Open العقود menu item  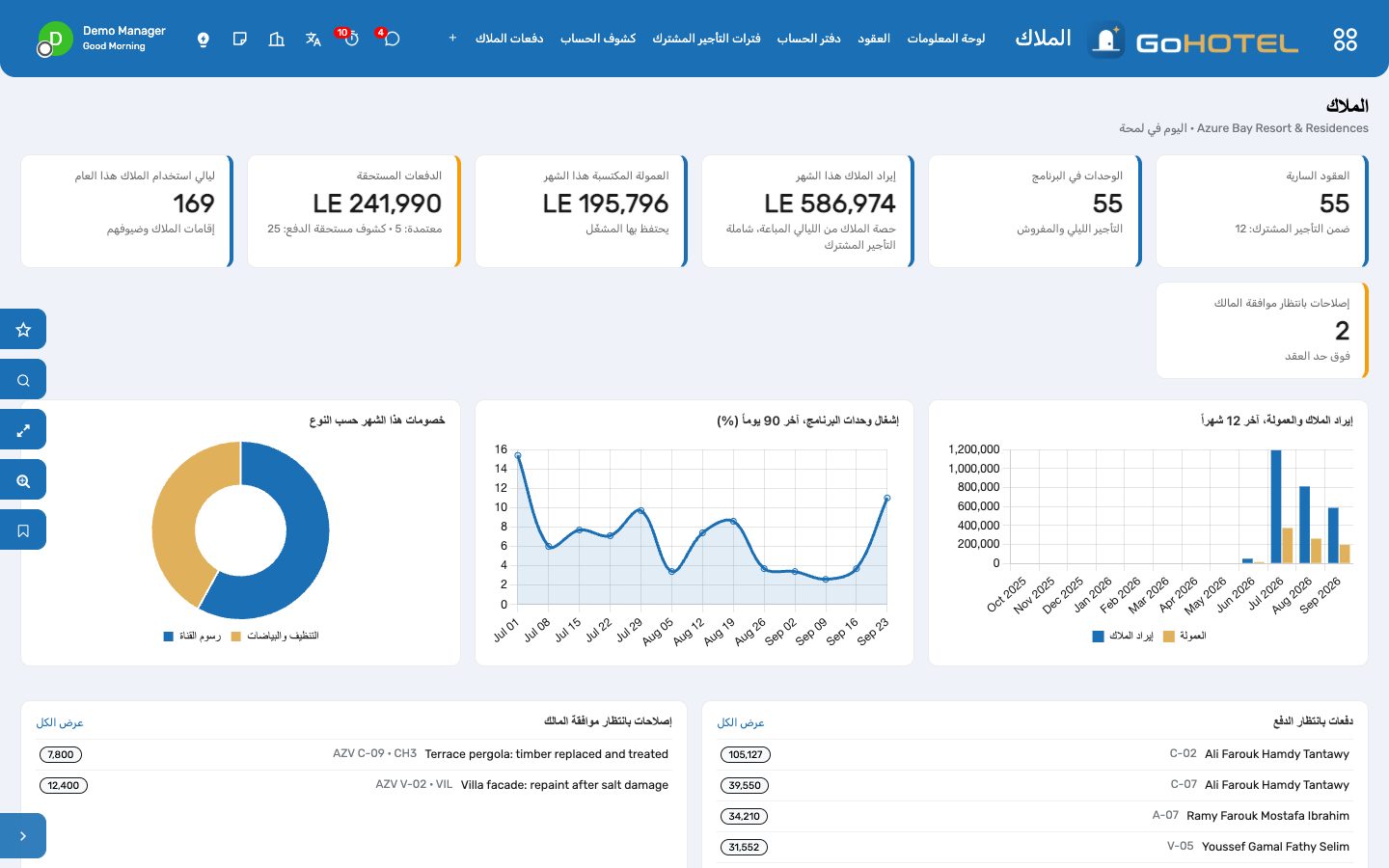(x=874, y=39)
